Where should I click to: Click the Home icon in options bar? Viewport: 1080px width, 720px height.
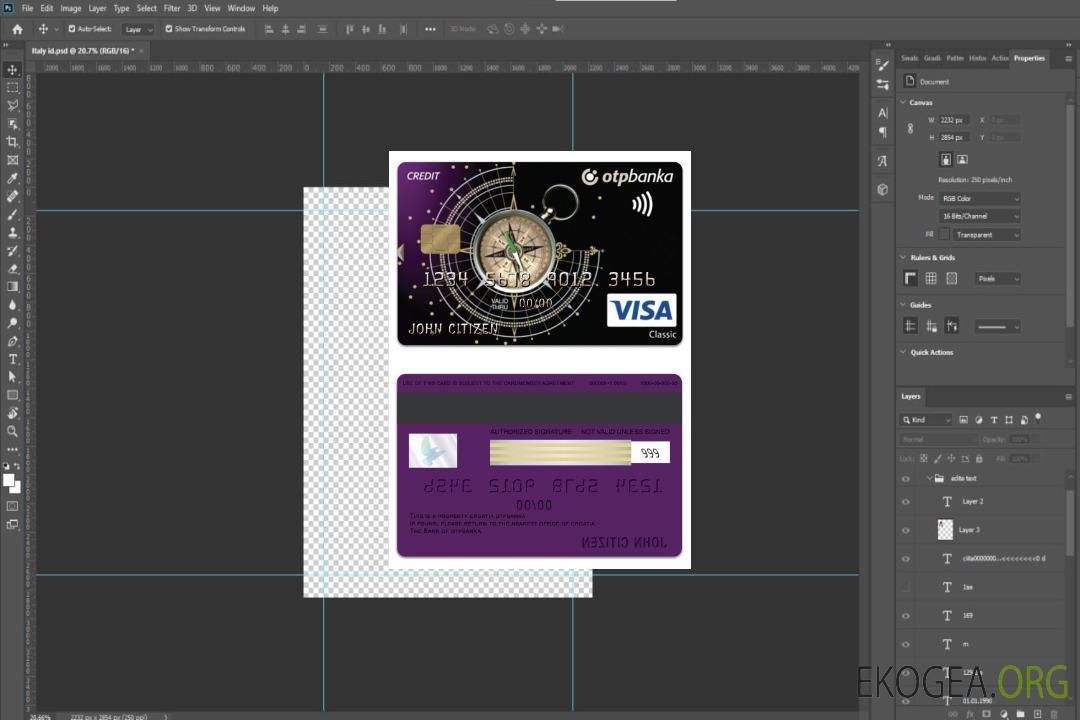click(17, 29)
